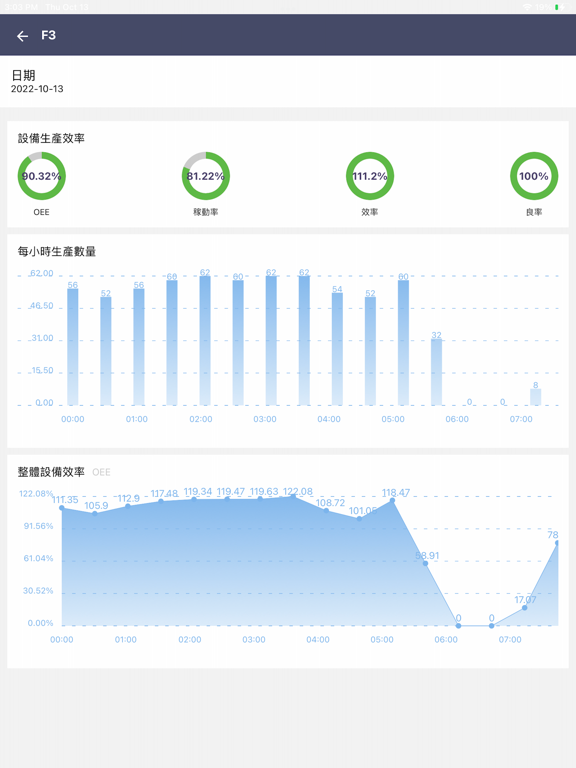
Task: Tap the battery indicator in status bar
Action: 561,7
